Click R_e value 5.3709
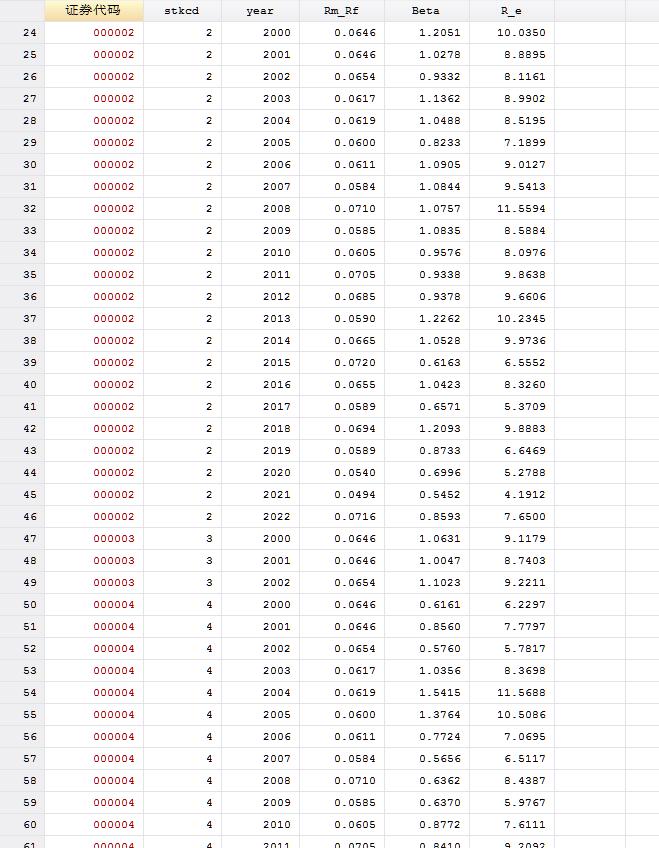 click(525, 407)
